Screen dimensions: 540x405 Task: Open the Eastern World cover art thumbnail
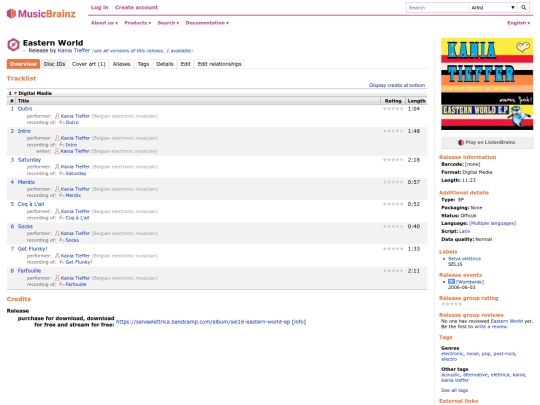click(487, 84)
